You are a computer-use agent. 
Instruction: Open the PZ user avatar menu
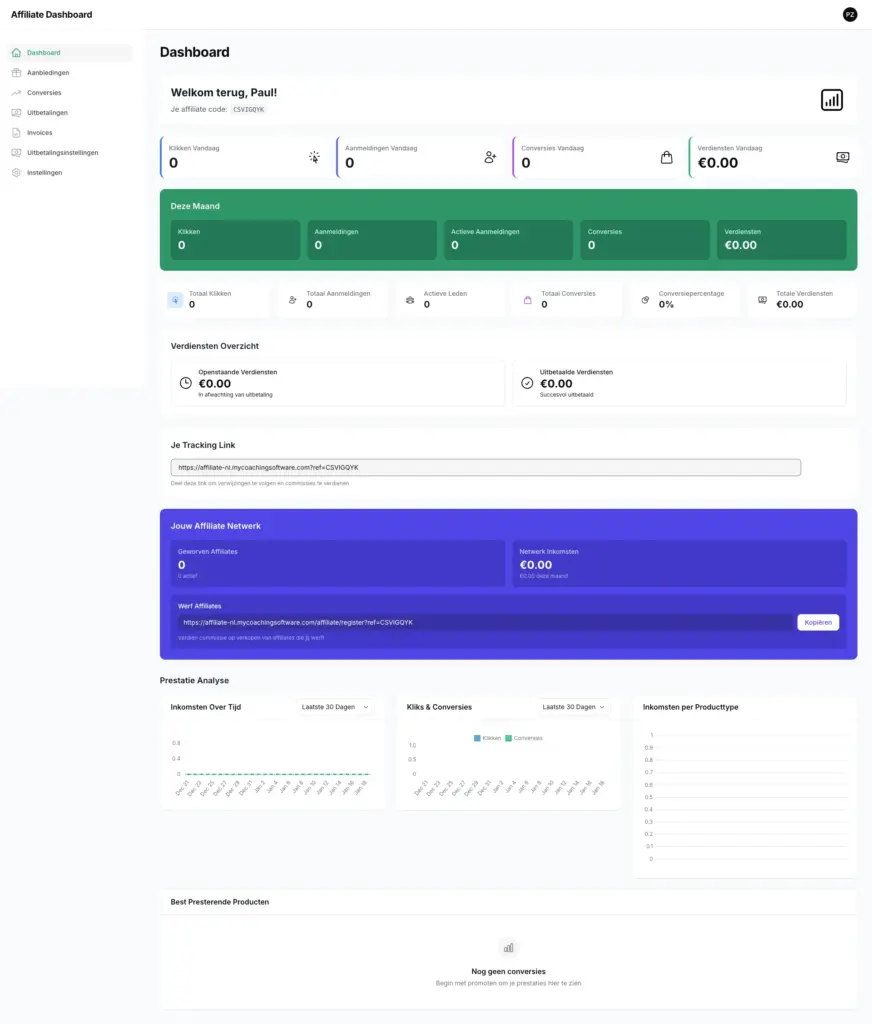[x=849, y=15]
